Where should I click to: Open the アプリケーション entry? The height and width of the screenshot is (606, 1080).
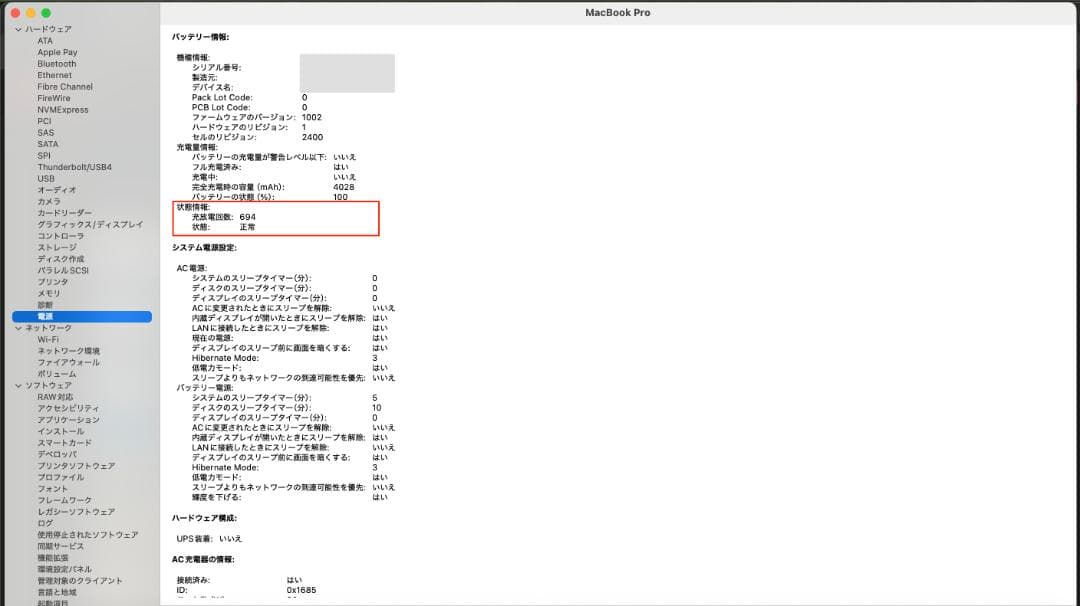68,420
